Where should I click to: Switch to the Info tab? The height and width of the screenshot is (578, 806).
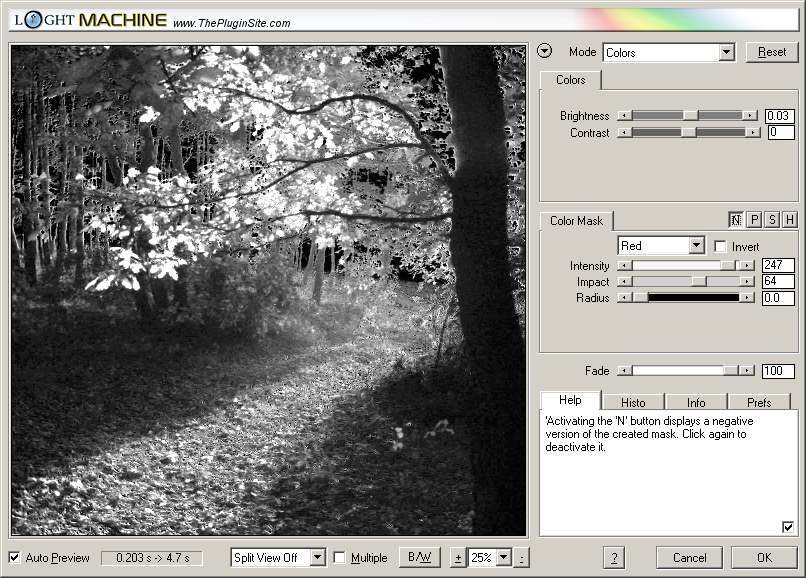click(x=696, y=403)
